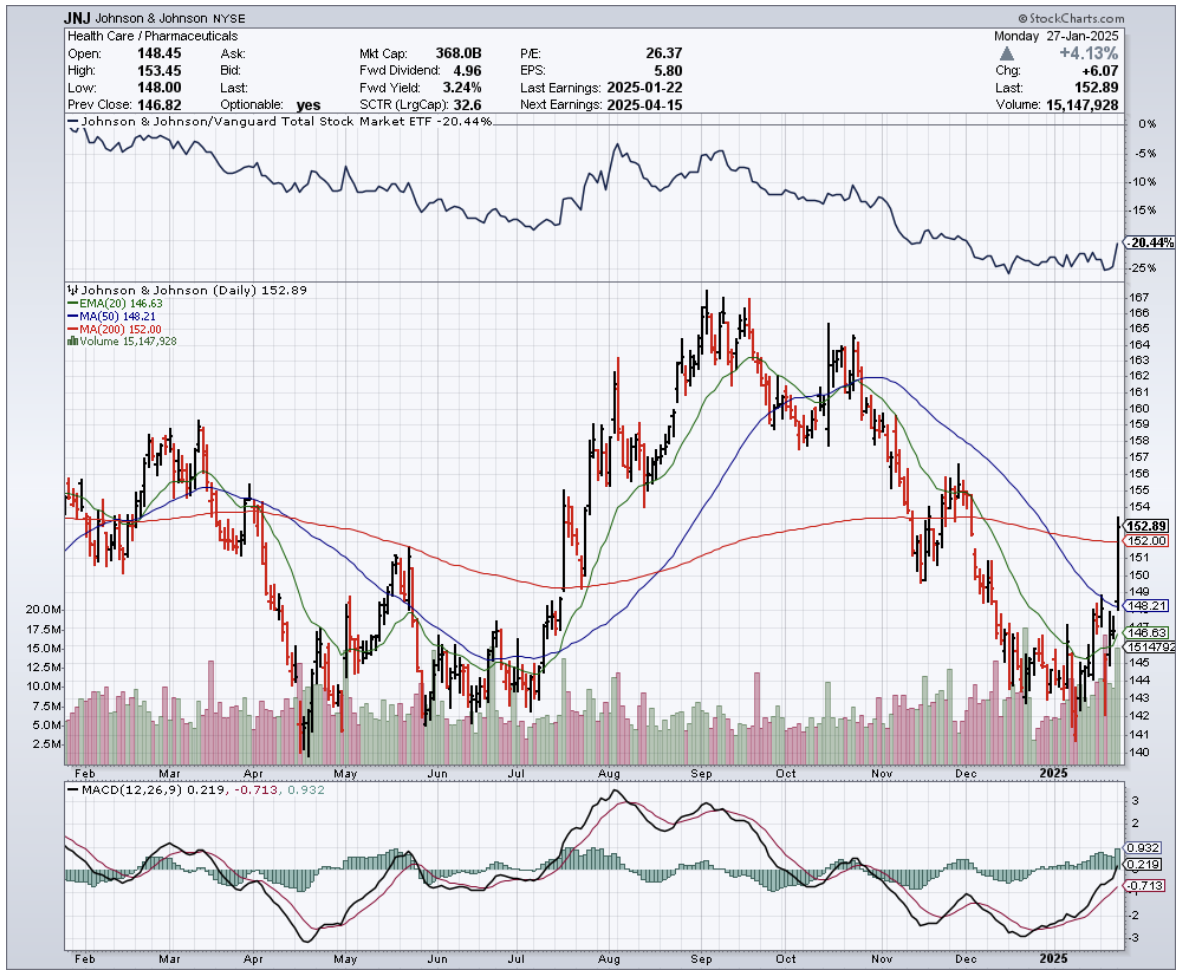Click the relative strength line legend marker
This screenshot has width=1182, height=976.
[x=71, y=121]
